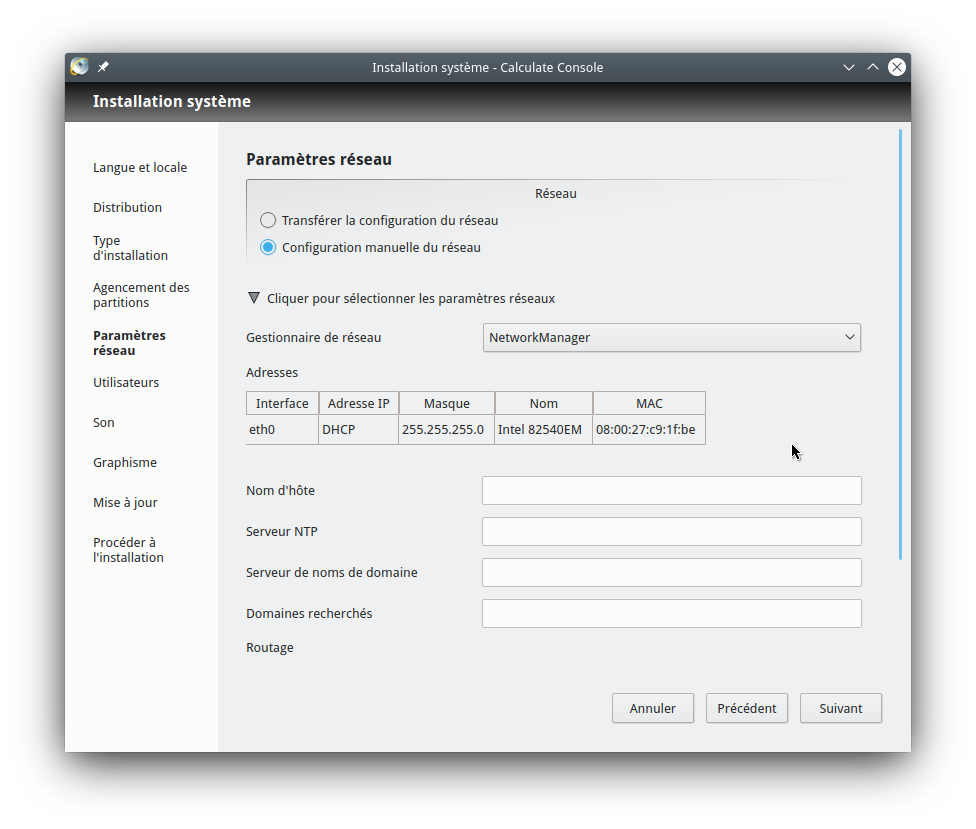The height and width of the screenshot is (829, 976).
Task: Select 'Configuration manuelle du réseau' option
Action: [268, 247]
